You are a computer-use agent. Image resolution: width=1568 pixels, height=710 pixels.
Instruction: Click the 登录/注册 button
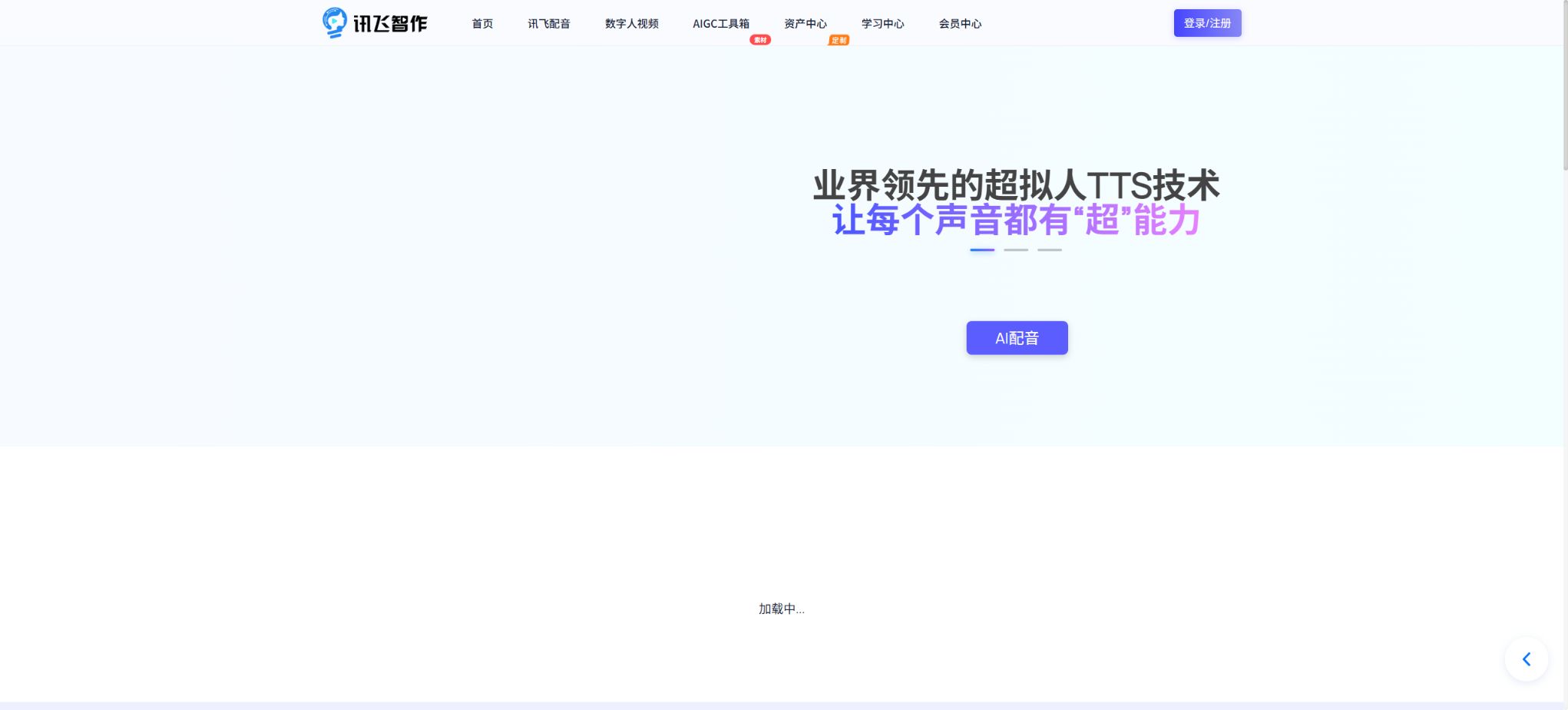[x=1207, y=23]
